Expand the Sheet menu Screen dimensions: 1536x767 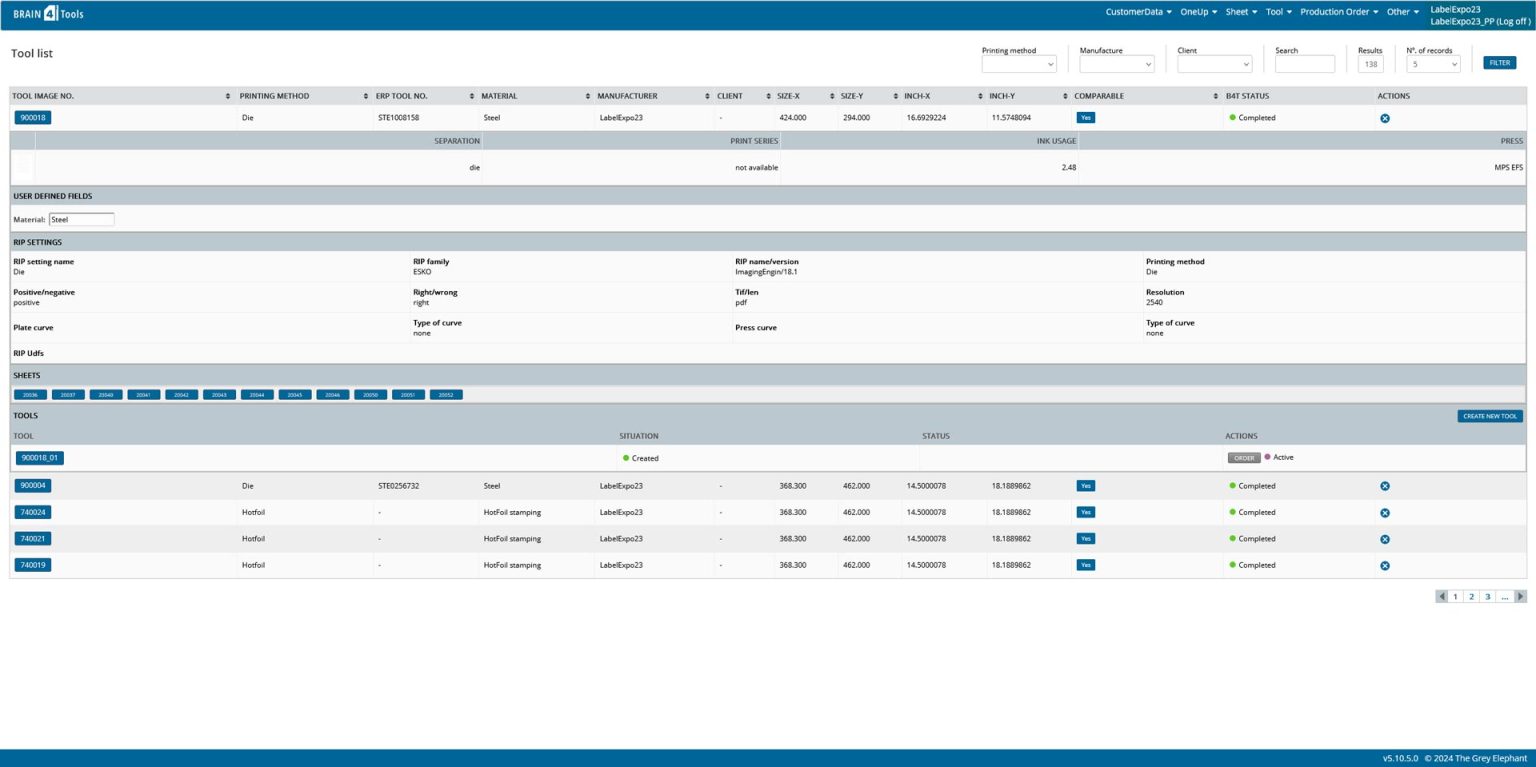pos(1241,12)
